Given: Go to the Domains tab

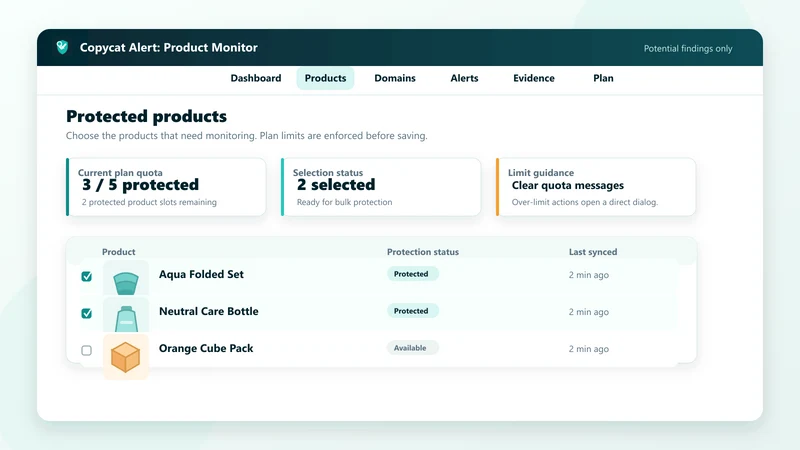Looking at the screenshot, I should (x=395, y=78).
